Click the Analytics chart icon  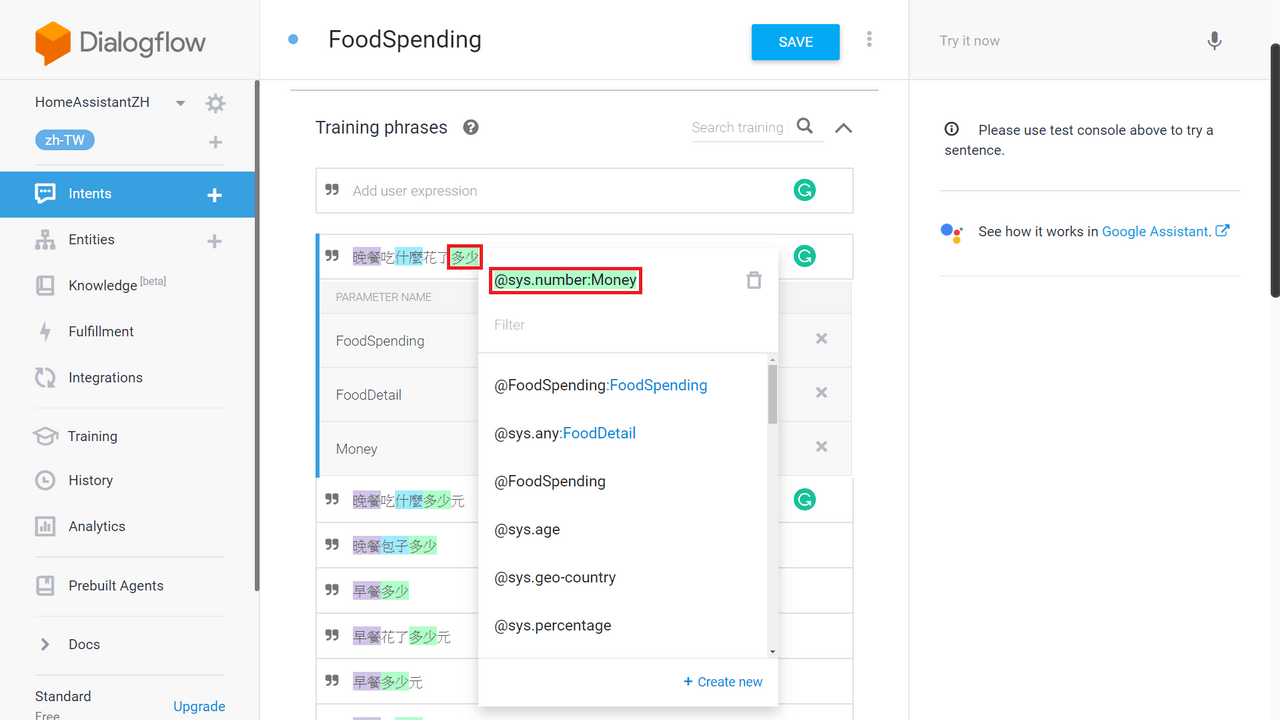(x=45, y=526)
